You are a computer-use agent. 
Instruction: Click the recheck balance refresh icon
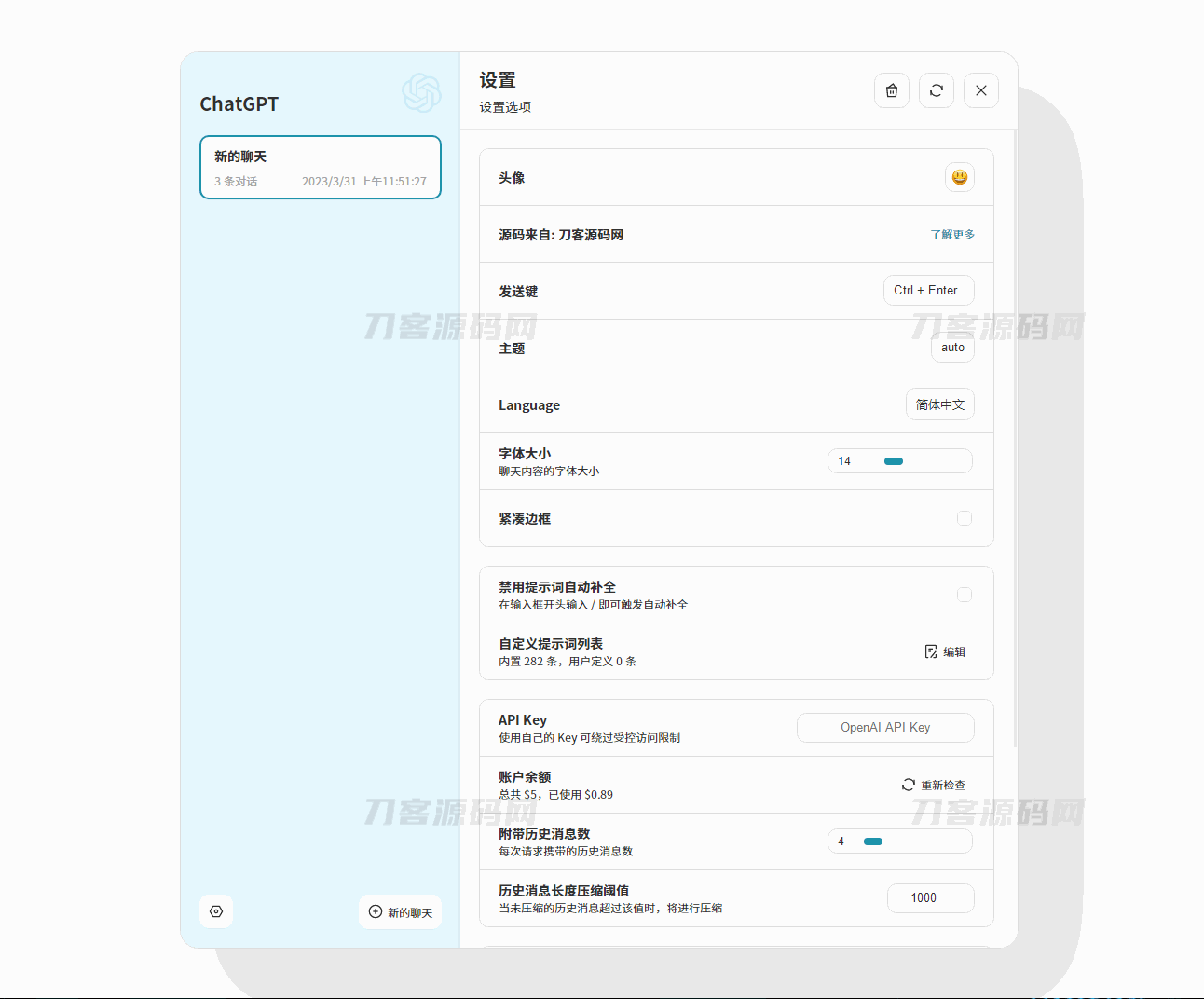(909, 785)
